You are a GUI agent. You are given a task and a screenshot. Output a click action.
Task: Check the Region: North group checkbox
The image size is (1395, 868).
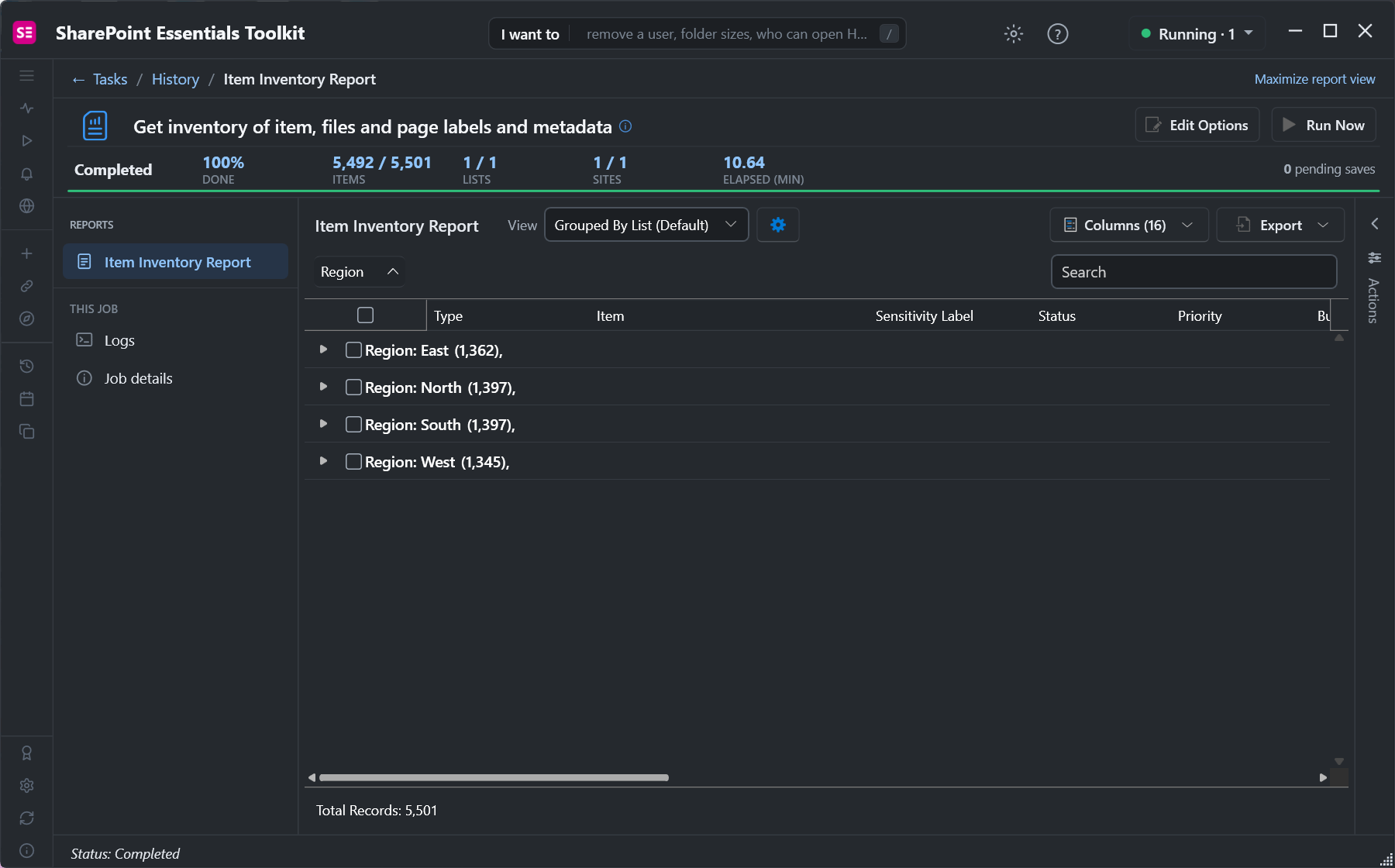(x=353, y=387)
